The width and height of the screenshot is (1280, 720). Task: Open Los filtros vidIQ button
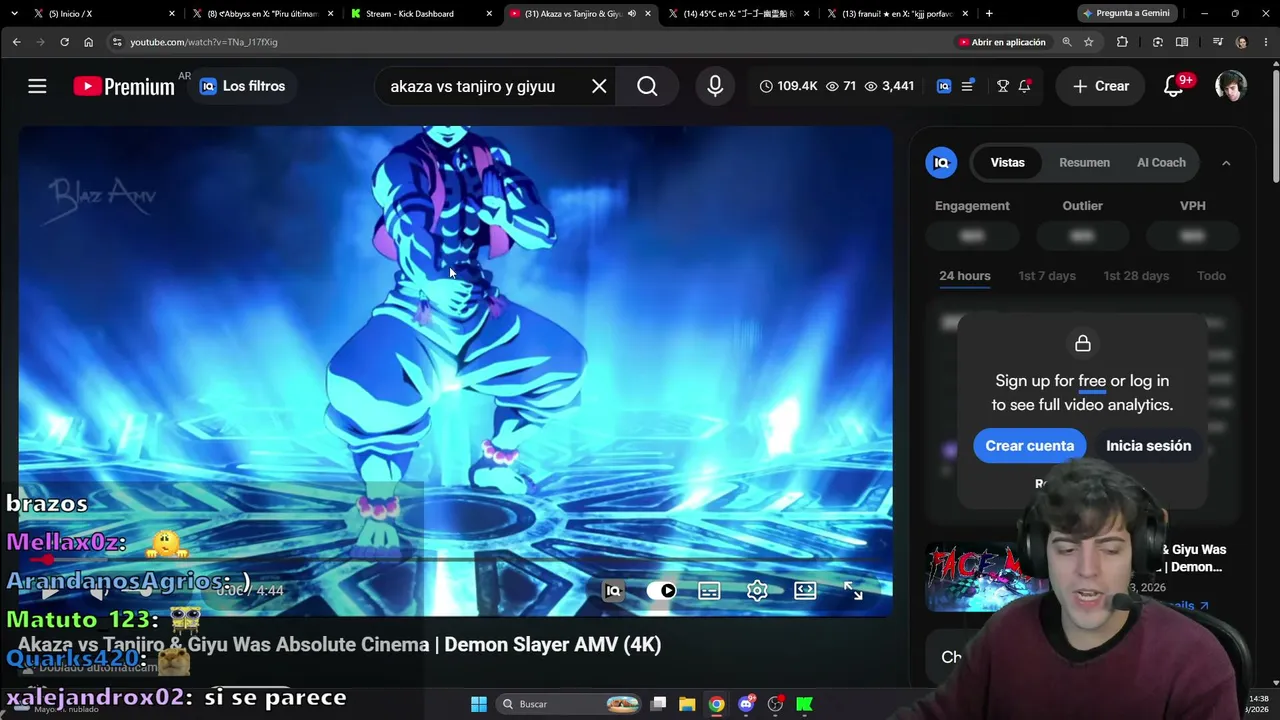pos(243,86)
